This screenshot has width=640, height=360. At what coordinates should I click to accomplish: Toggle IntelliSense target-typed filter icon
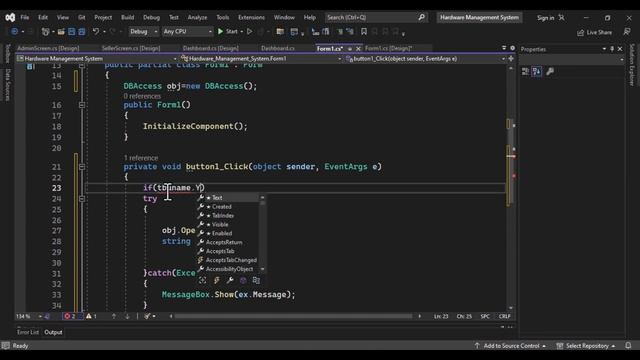pos(202,280)
